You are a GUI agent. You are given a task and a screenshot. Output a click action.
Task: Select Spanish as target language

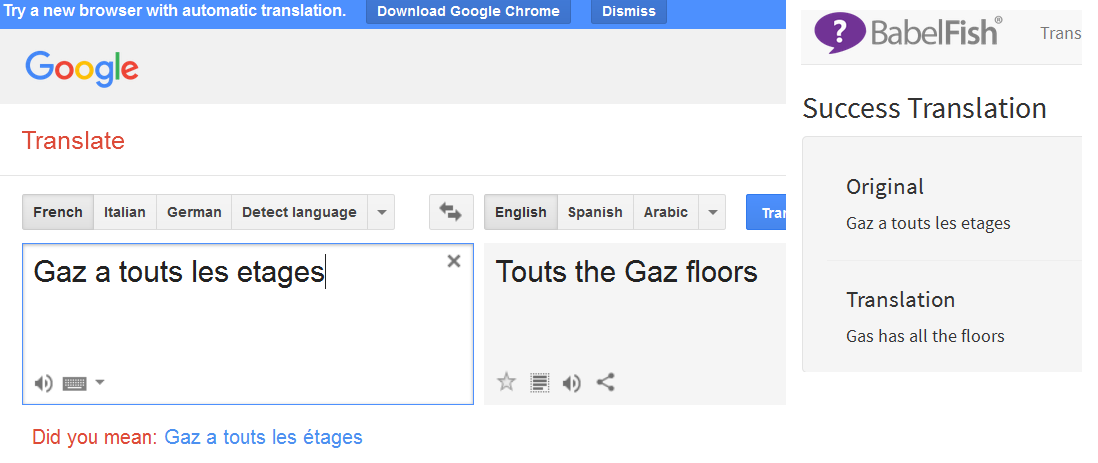coord(595,212)
